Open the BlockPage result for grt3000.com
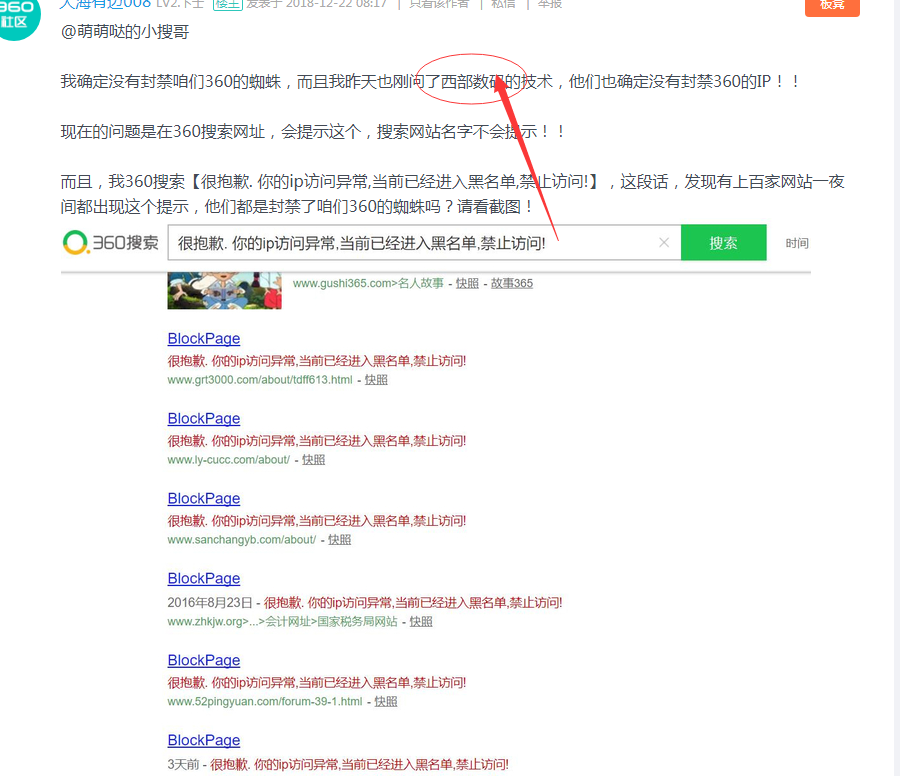Screen dimensions: 900x776 204,339
